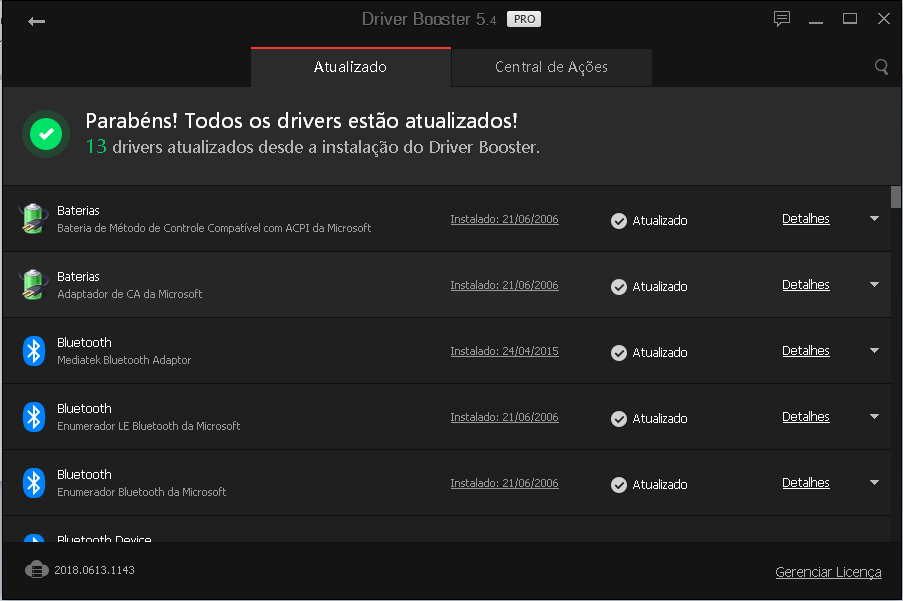This screenshot has height=601, width=903.
Task: Expand dropdown arrow for Mediatek Bluetooth Adaptor
Action: point(874,351)
